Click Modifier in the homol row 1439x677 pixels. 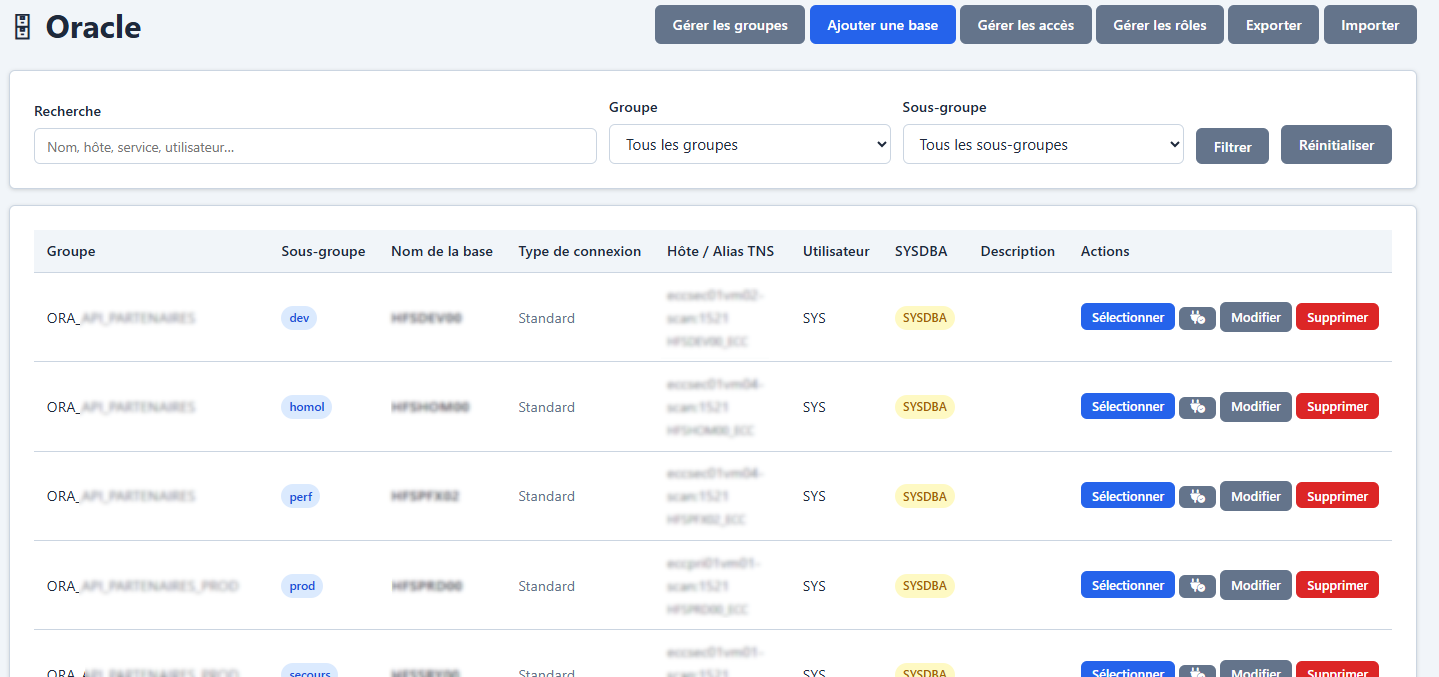point(1256,406)
